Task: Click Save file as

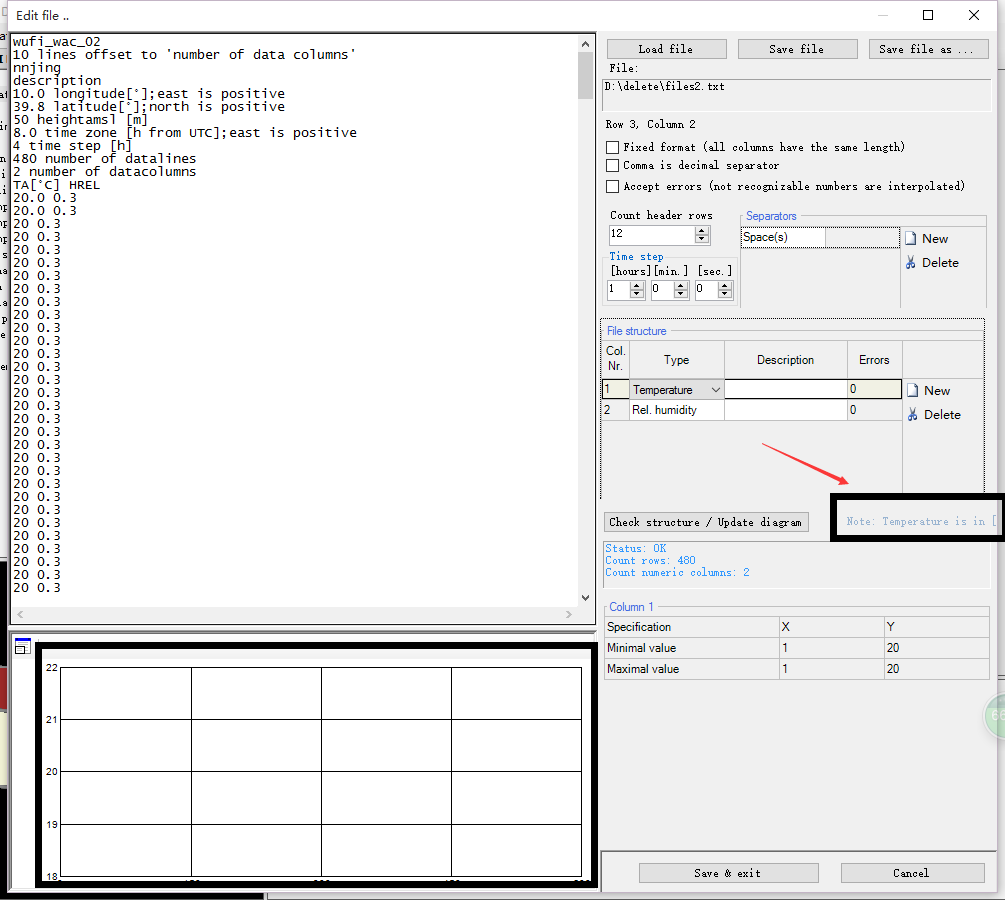Action: 928,48
